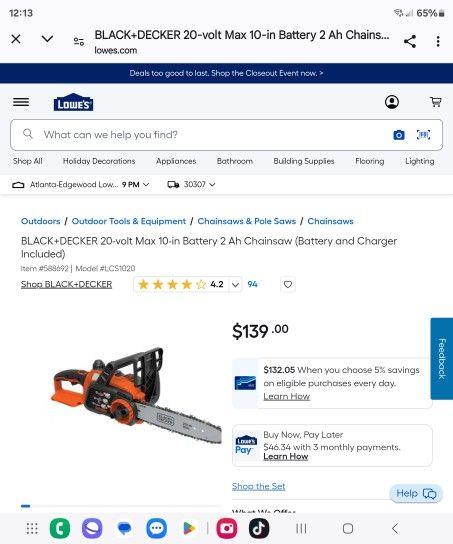Open browser three-dot overflow menu
The width and height of the screenshot is (453, 544).
[x=438, y=41]
